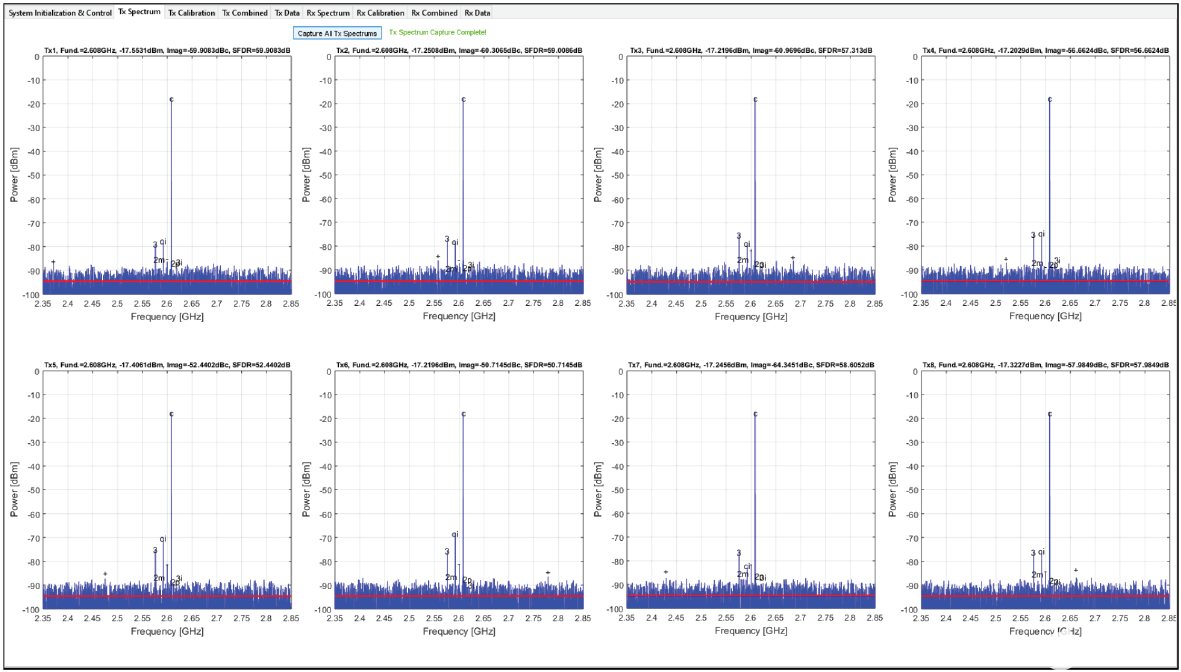Click the Tx3 plot title with SFDR=57.313dB
Viewport: 1181px width, 672px height.
click(751, 50)
